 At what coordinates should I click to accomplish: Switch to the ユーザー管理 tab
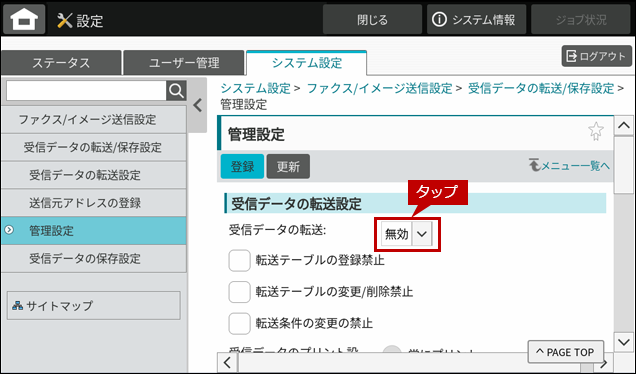(184, 63)
